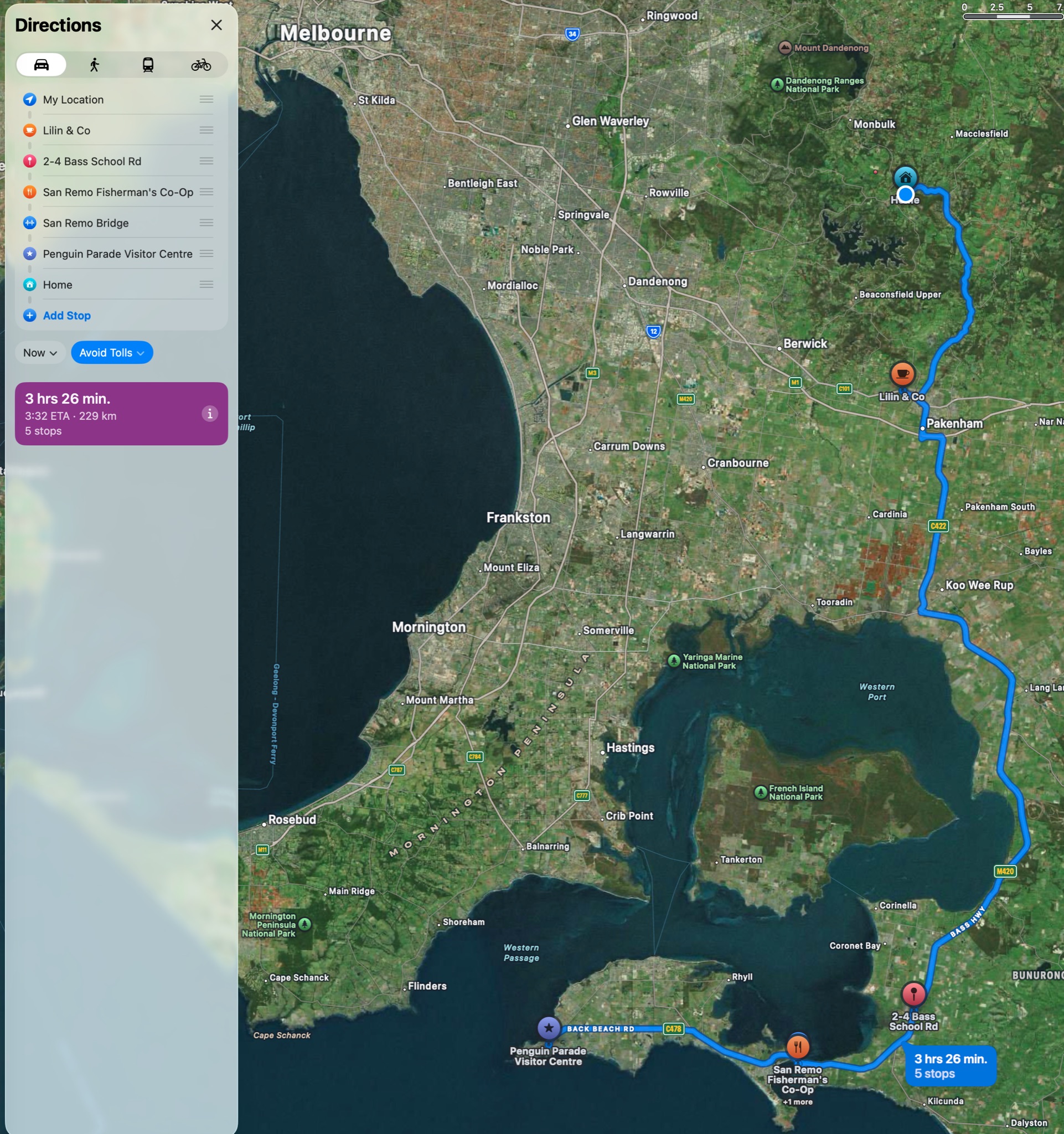Select the driving car mode icon
The image size is (1064, 1134).
[41, 64]
